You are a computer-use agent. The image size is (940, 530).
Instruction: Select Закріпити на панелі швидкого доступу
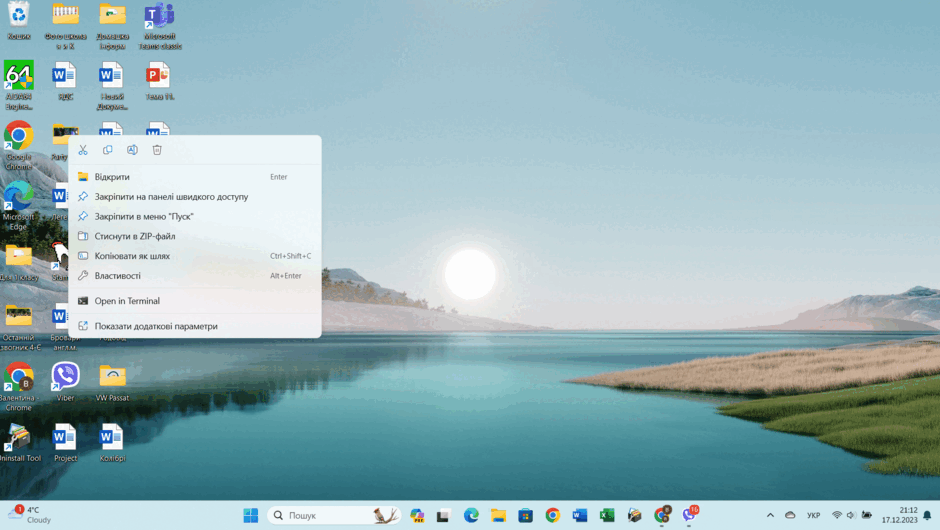pyautogui.click(x=195, y=197)
